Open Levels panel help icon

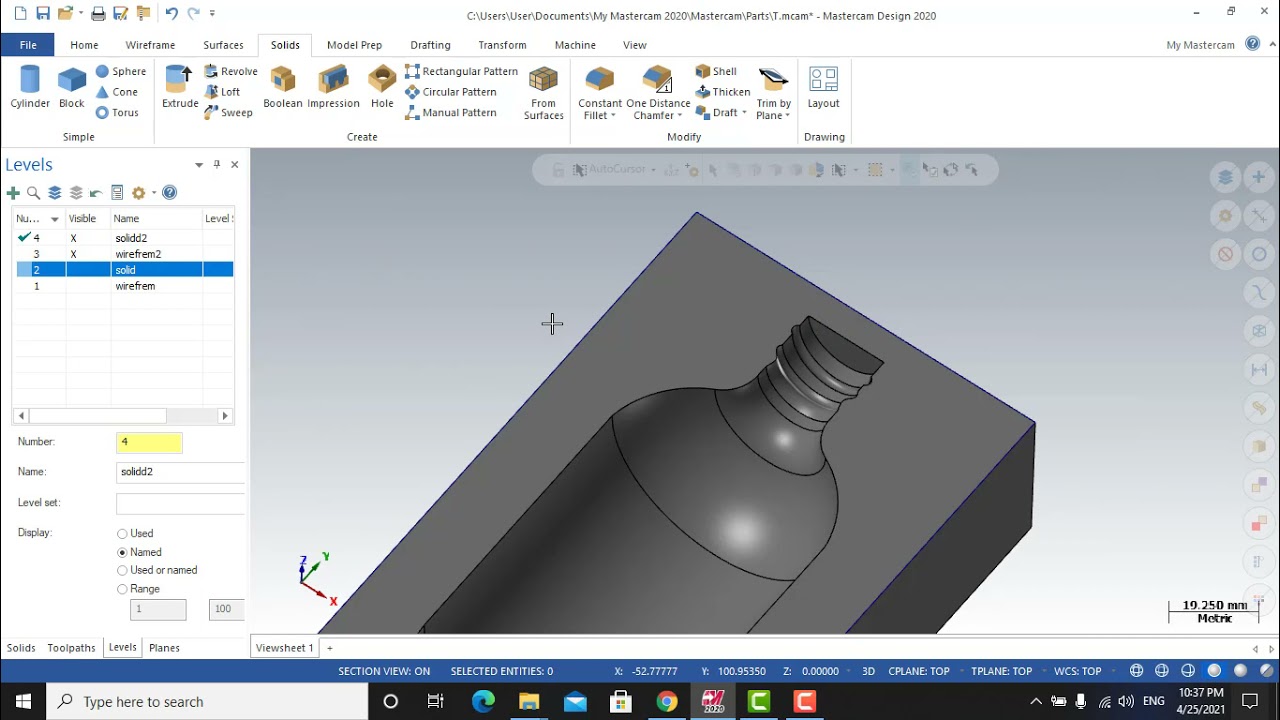tap(169, 193)
